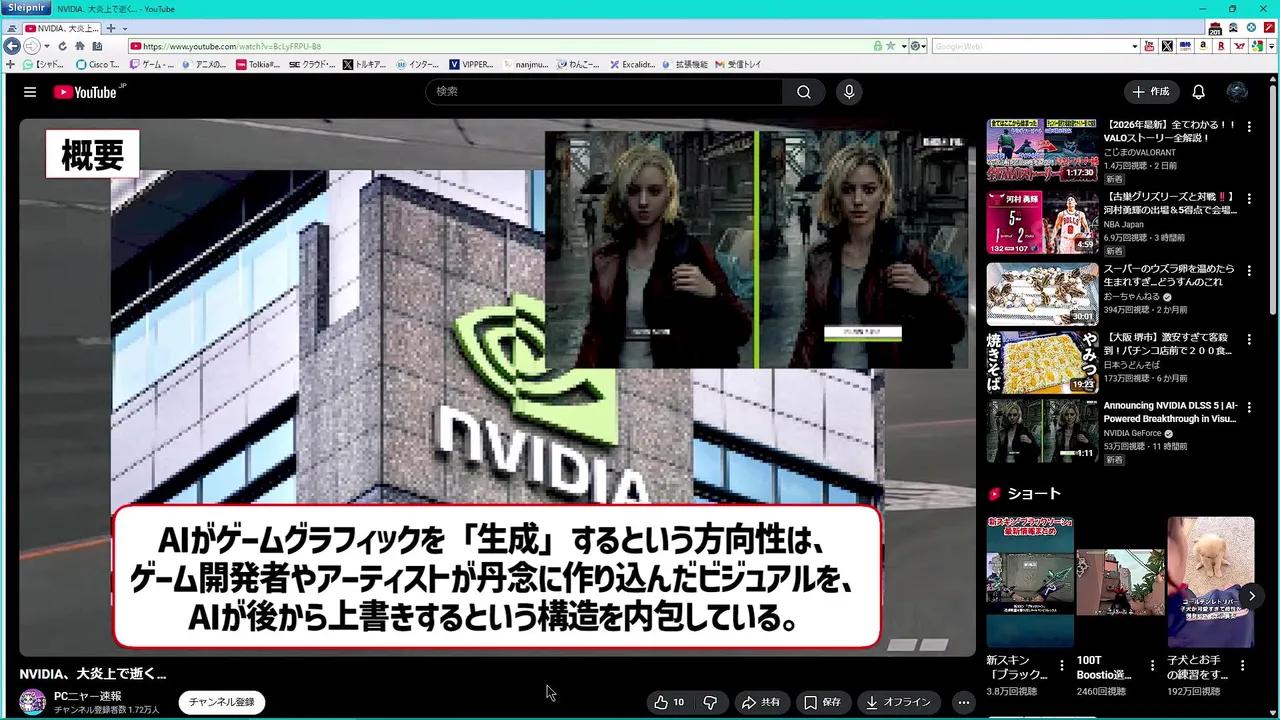Click the X search engine toolbar icon
Screen dimensions: 1280x720
click(x=1167, y=46)
